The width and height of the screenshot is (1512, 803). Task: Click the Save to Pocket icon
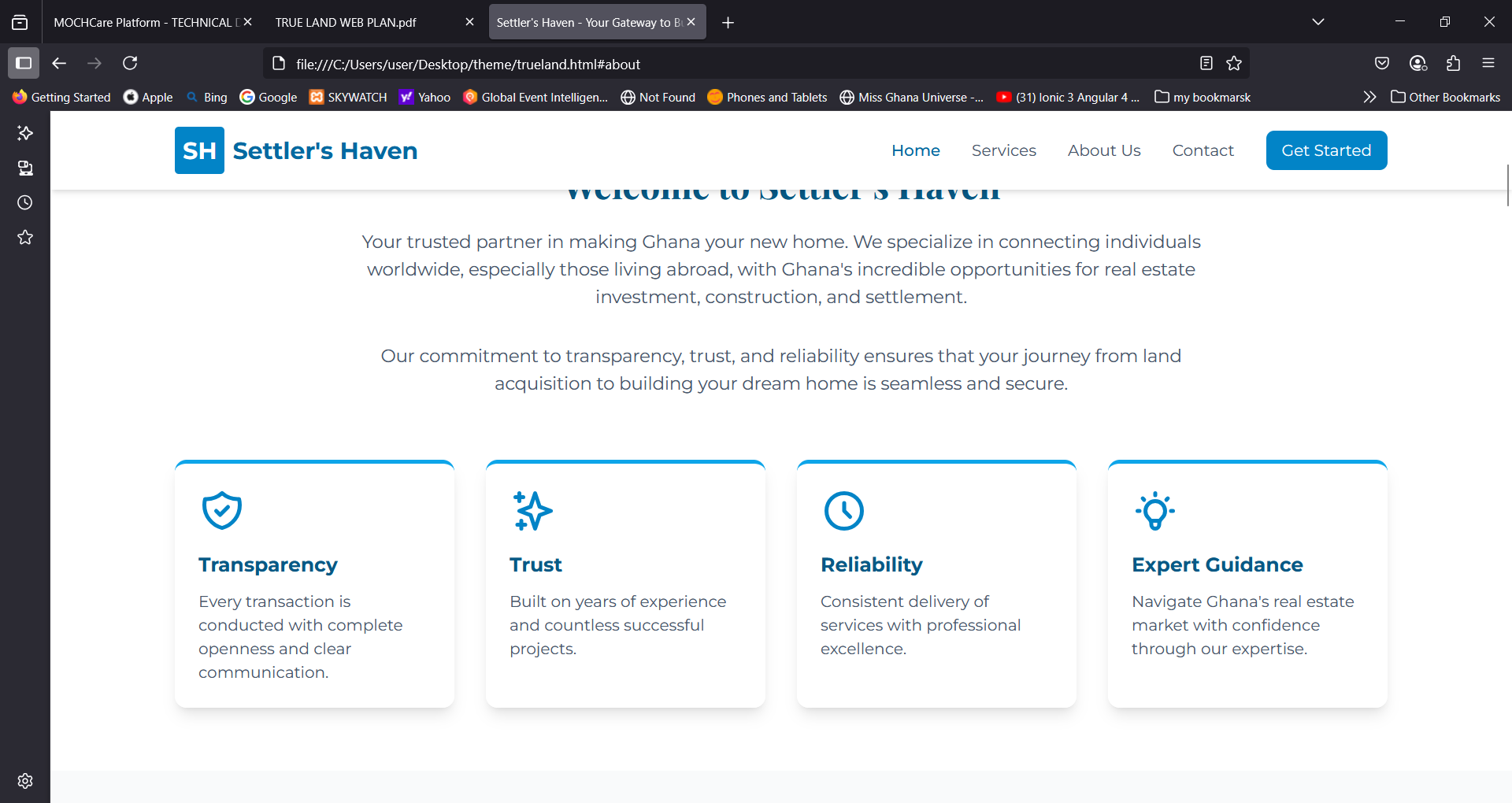(x=1381, y=63)
